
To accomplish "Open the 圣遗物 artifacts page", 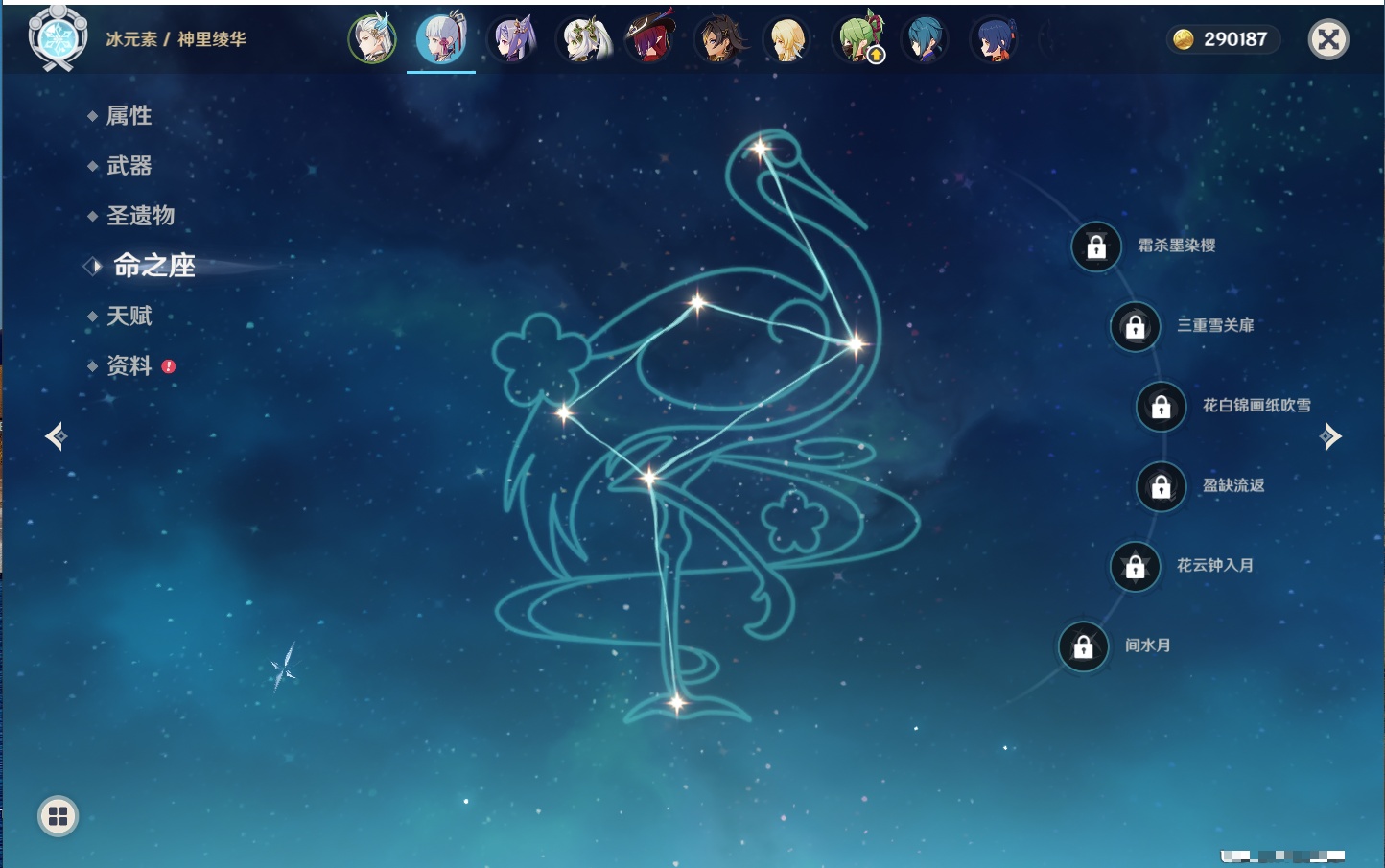I will tap(140, 216).
